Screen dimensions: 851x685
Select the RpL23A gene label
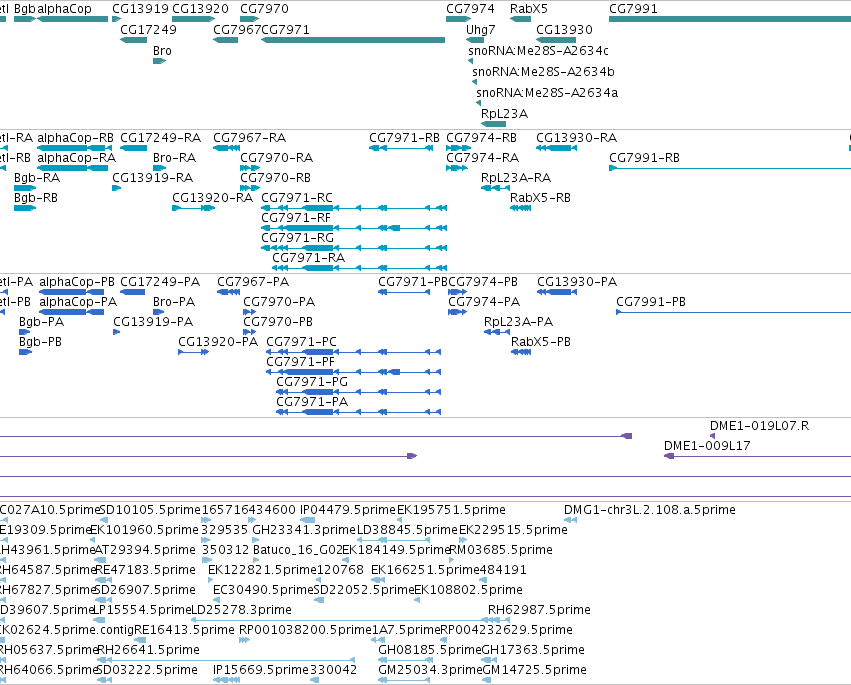(x=504, y=114)
